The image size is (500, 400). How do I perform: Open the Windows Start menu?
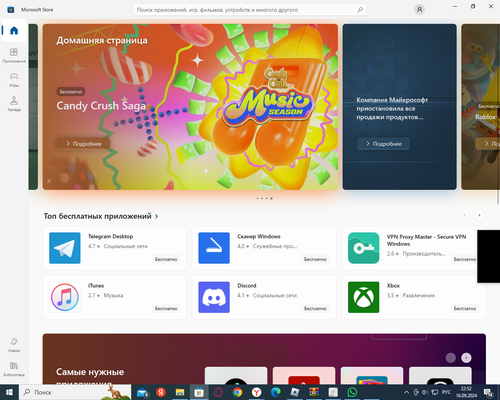(9, 392)
